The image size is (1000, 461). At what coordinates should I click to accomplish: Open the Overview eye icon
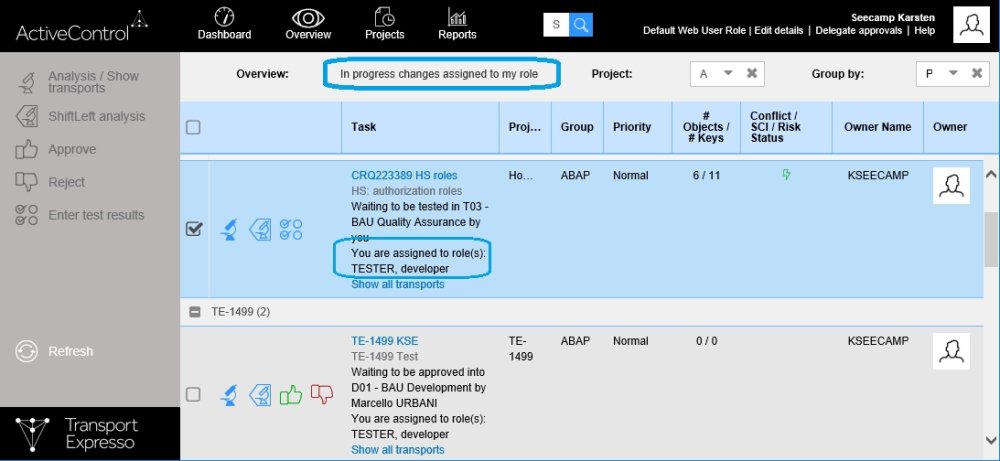[x=308, y=17]
